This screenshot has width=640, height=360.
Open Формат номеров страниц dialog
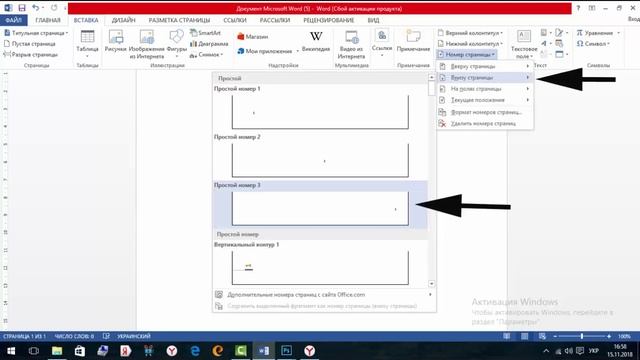(x=485, y=112)
